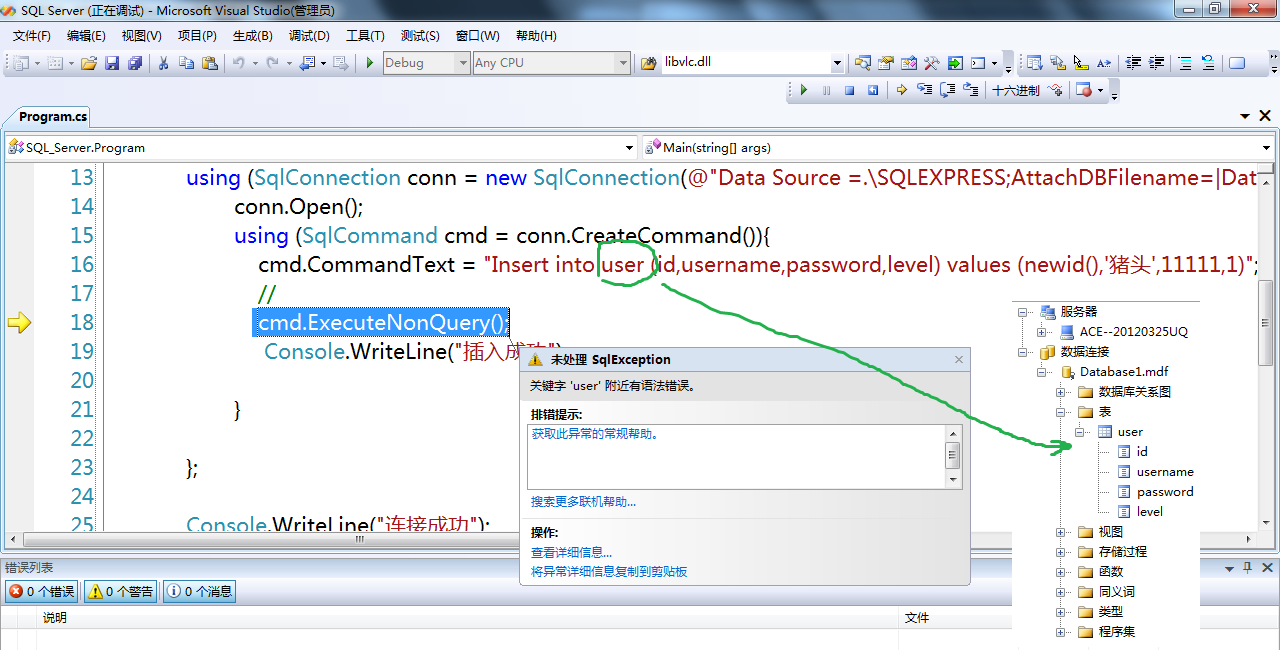1280x650 pixels.
Task: Open the 编辑(E) menu
Action: (86, 36)
